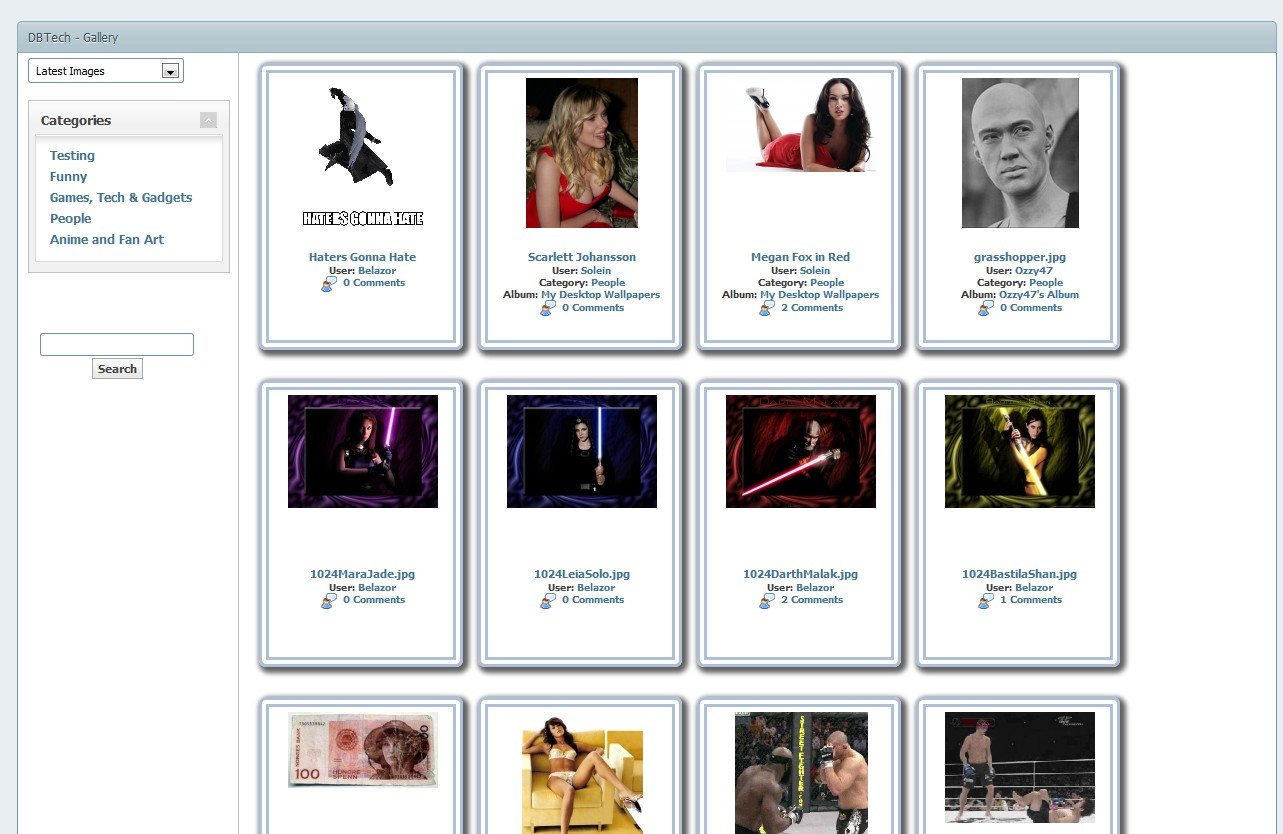Click the 1024DarthMalak.jpg title link
The image size is (1283, 834).
[800, 574]
